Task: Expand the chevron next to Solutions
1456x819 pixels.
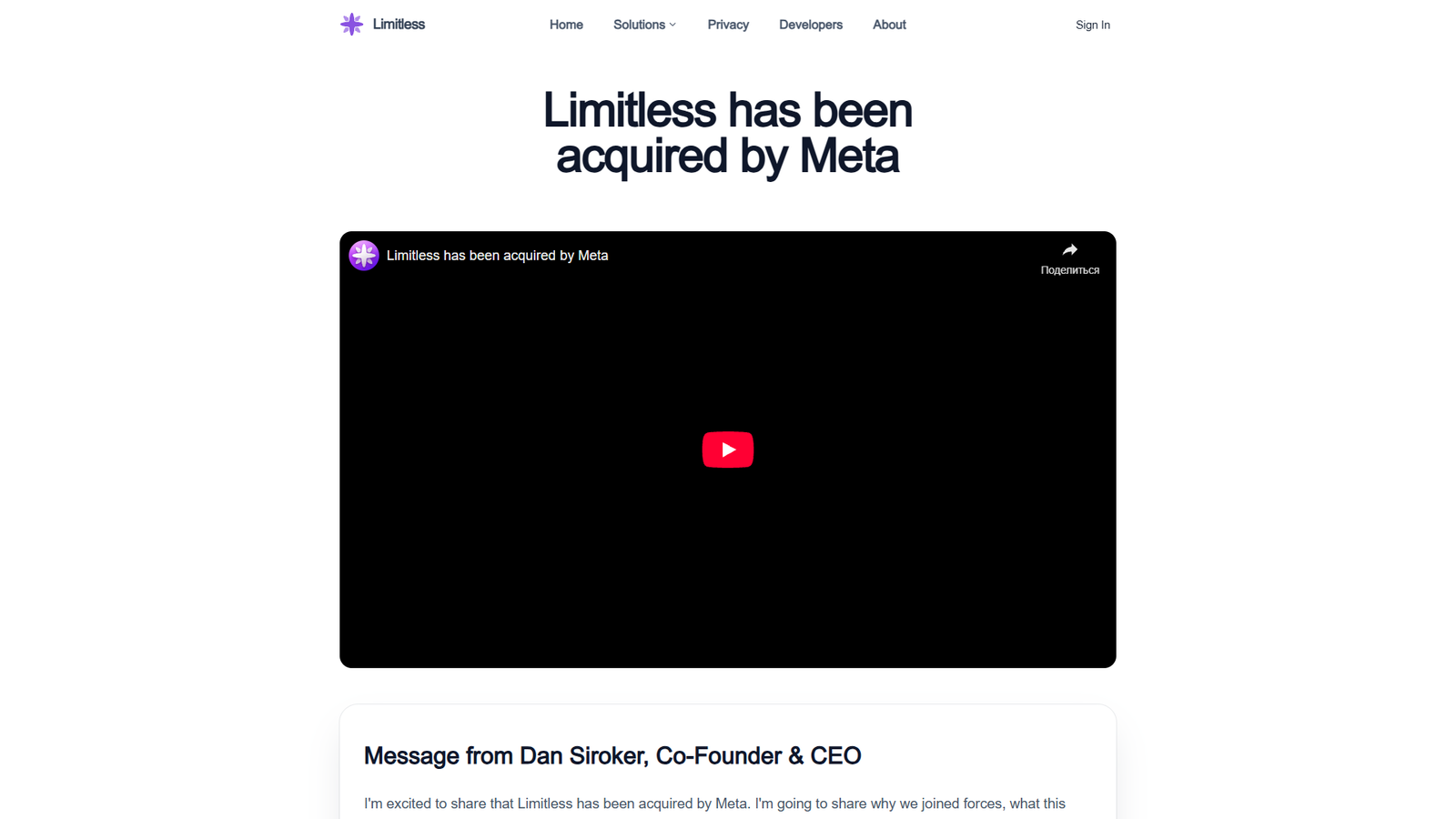Action: pos(672,25)
